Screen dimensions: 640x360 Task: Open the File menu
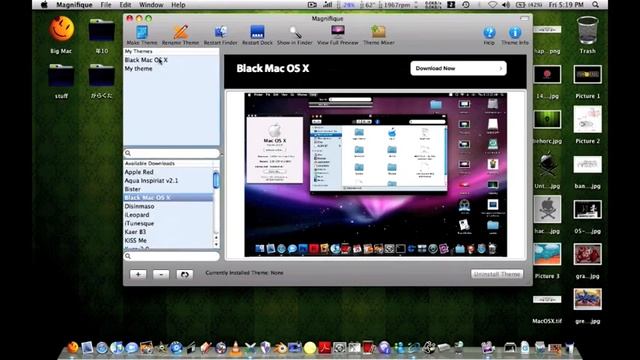click(106, 5)
